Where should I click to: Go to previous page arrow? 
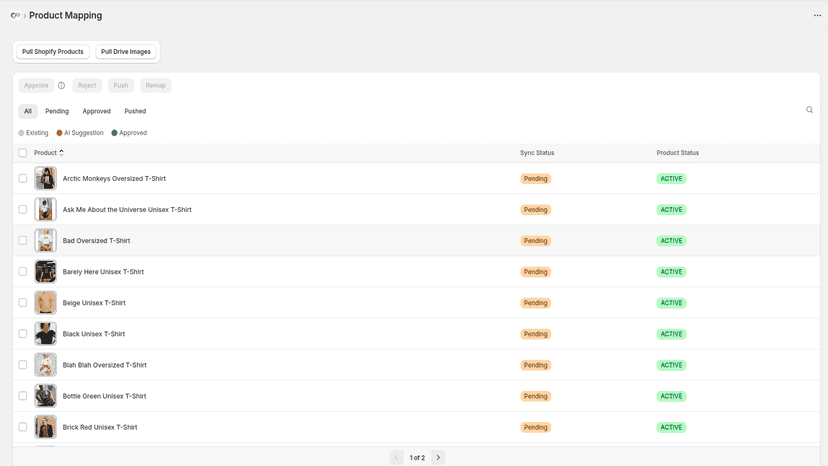pyautogui.click(x=397, y=458)
